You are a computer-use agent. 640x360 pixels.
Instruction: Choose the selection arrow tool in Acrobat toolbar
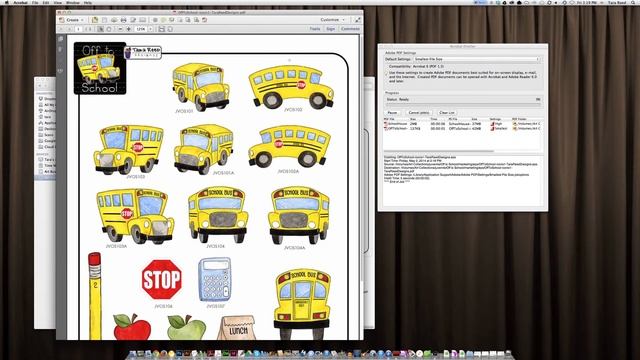click(100, 29)
